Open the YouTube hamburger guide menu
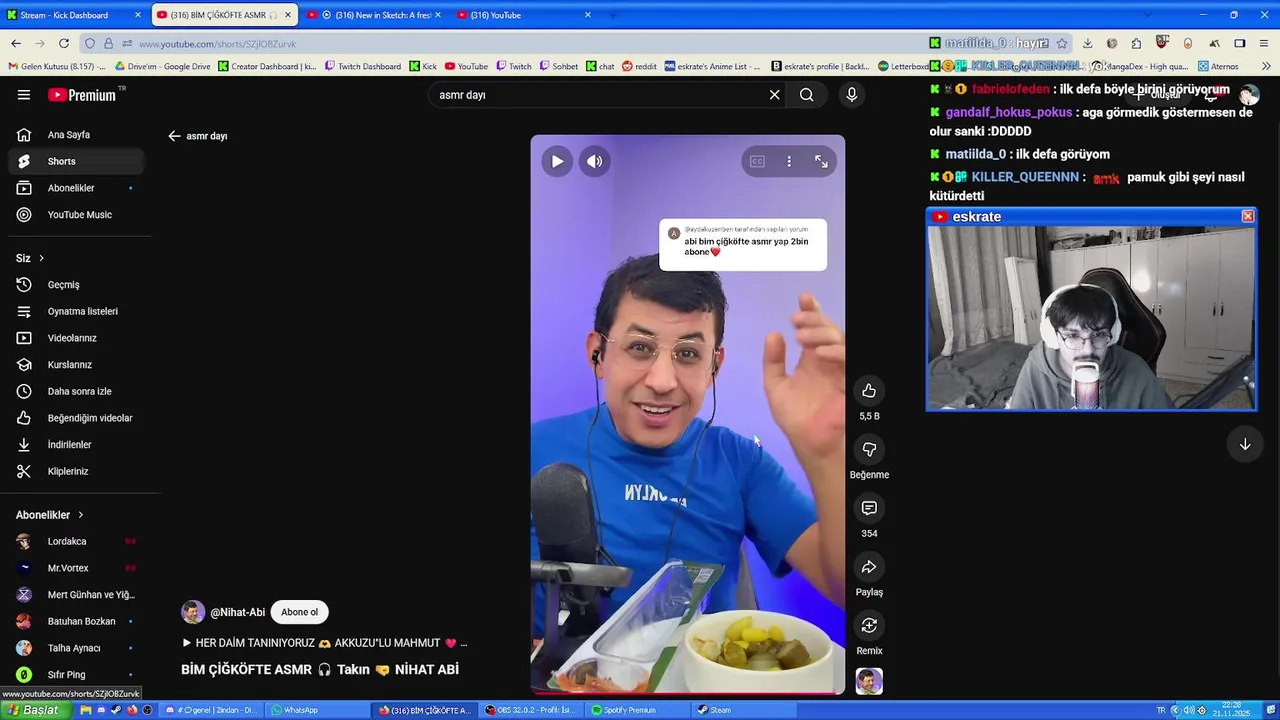1280x720 pixels. [24, 95]
